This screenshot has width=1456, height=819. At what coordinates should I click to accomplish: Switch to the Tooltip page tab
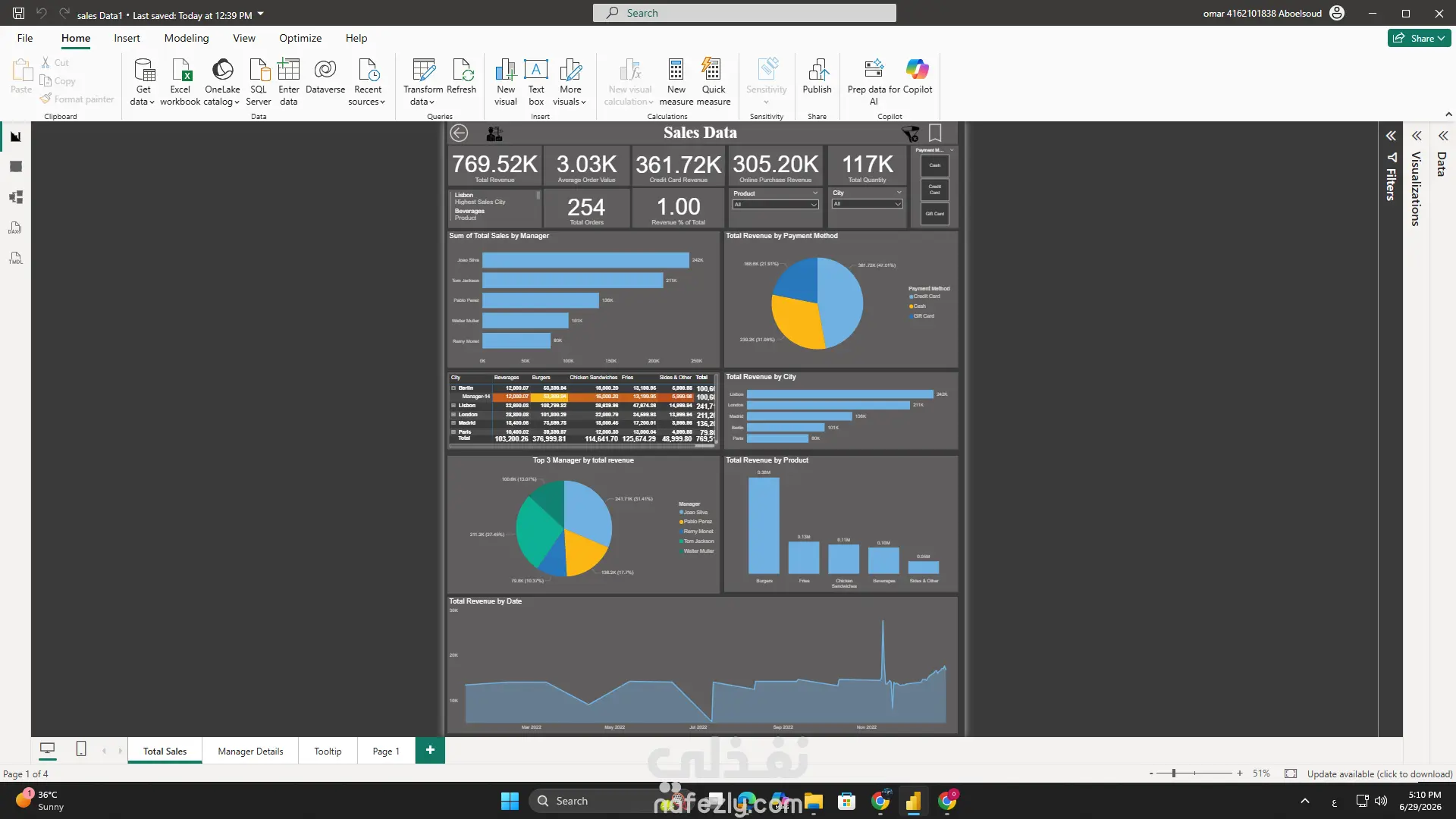[328, 751]
